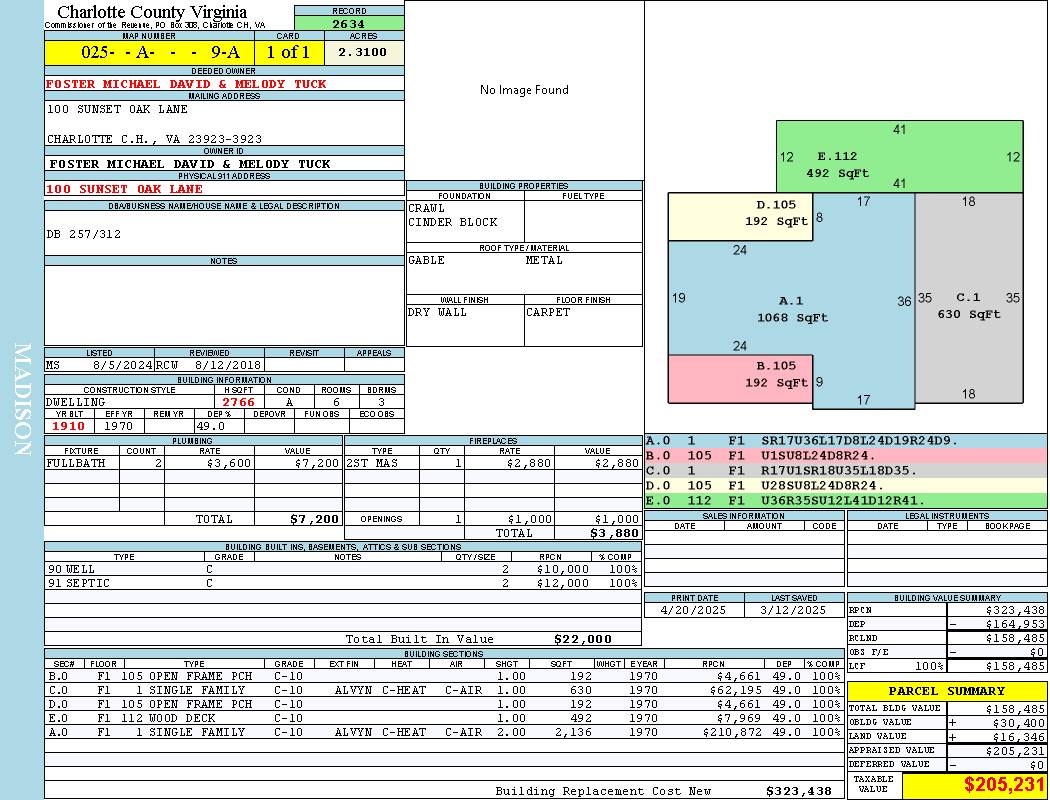Click card value 1 of 1

point(288,52)
